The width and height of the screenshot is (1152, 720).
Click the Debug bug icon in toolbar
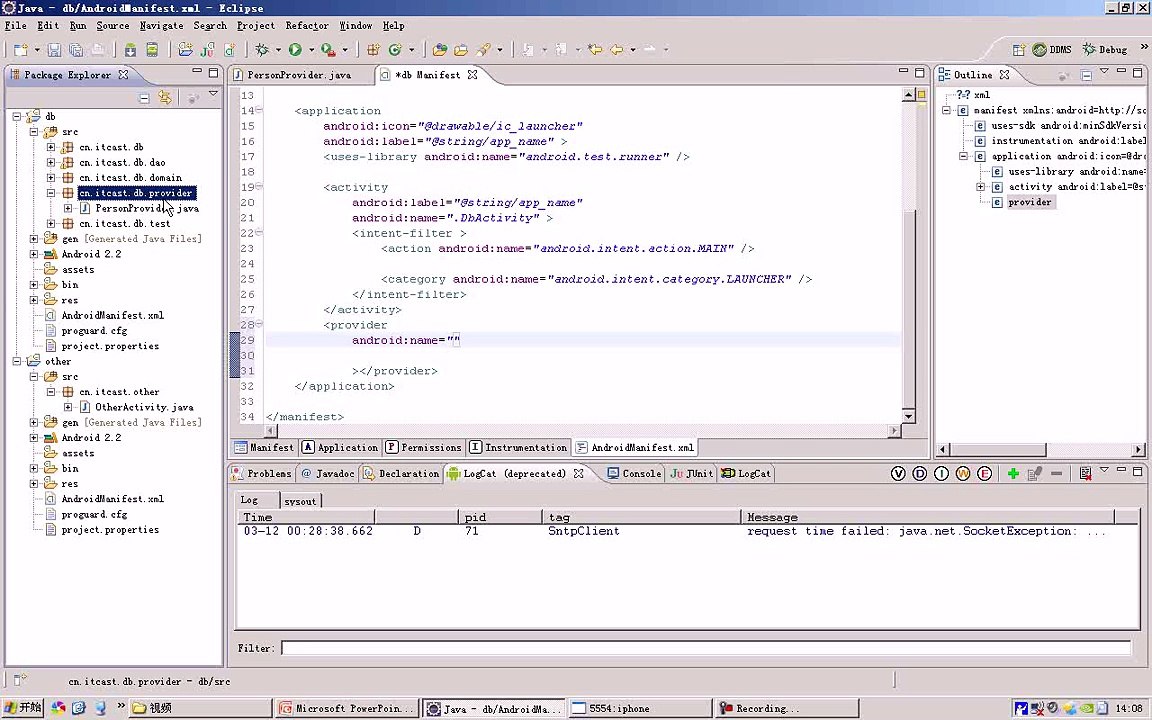tap(263, 49)
